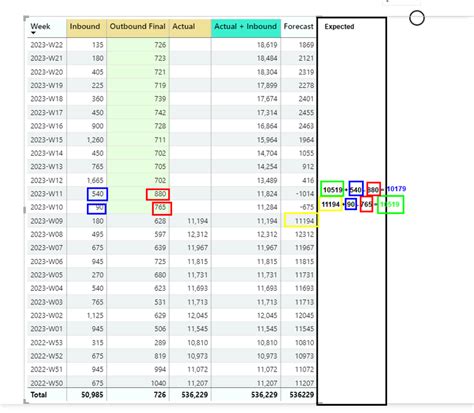The width and height of the screenshot is (474, 413).
Task: Sort by the Actual + Inbound column header
Action: click(245, 26)
